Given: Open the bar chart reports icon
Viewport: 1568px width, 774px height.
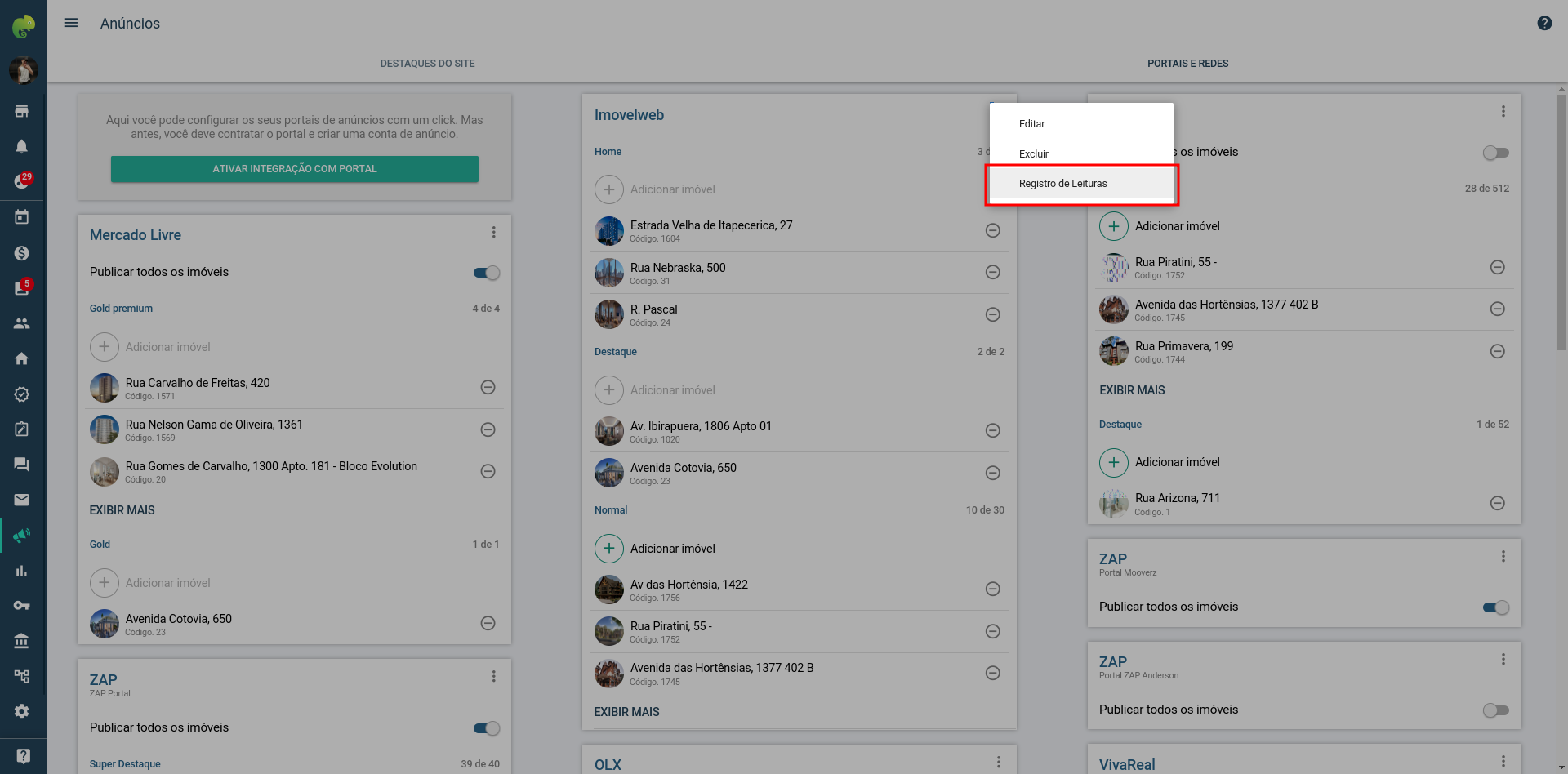Looking at the screenshot, I should [x=22, y=571].
